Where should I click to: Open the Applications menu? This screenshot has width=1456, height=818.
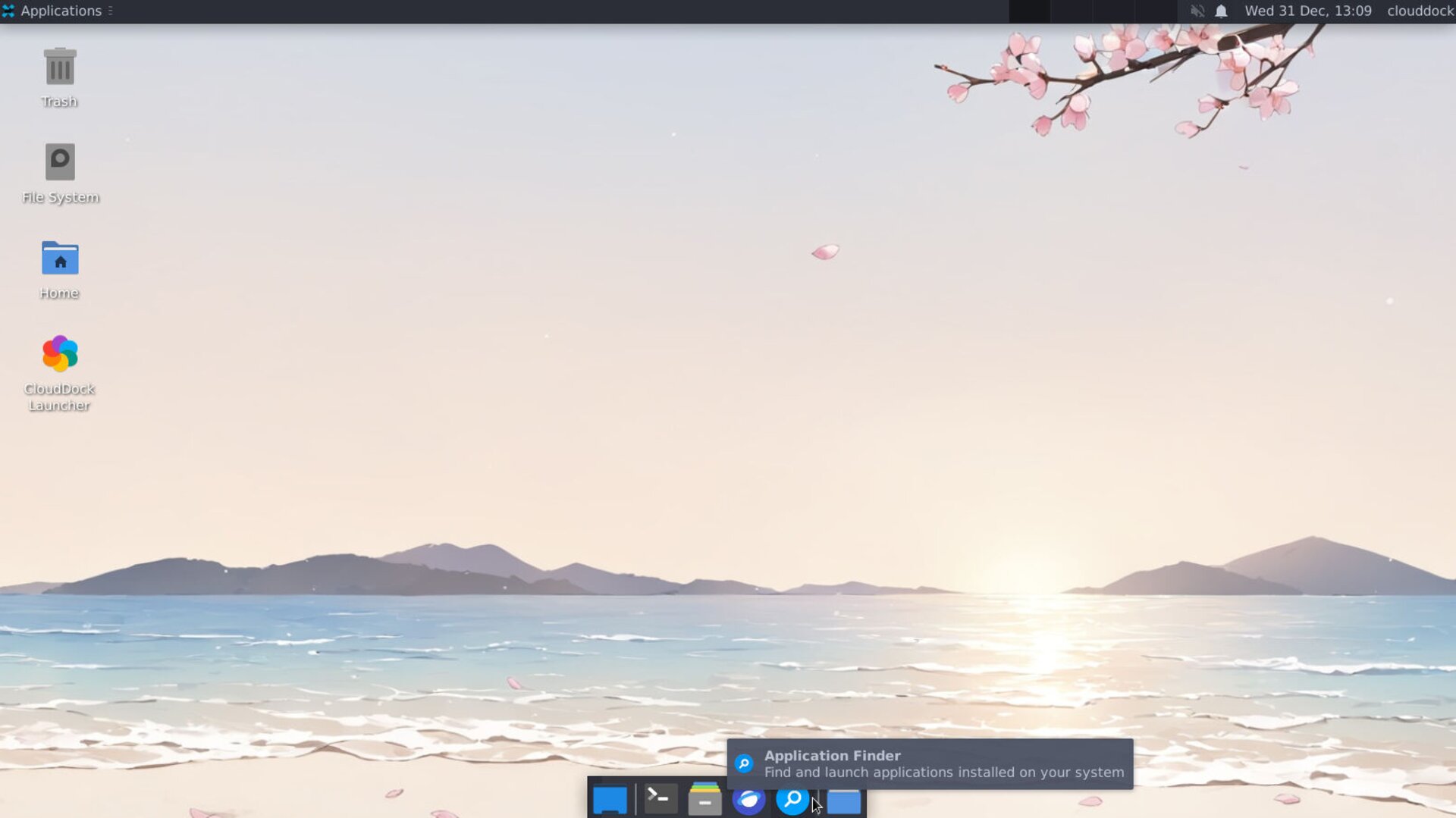(53, 11)
